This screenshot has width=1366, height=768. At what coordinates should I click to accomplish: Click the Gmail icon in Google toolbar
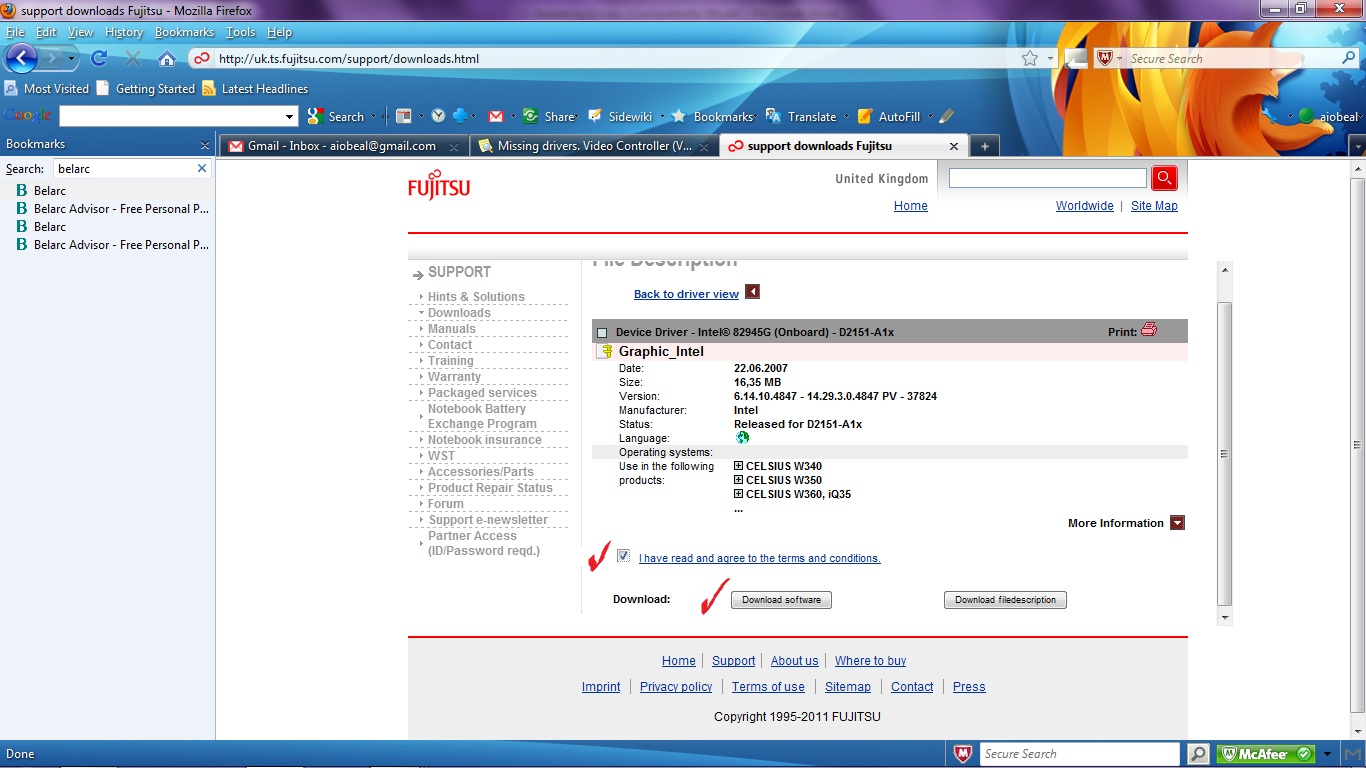(495, 116)
